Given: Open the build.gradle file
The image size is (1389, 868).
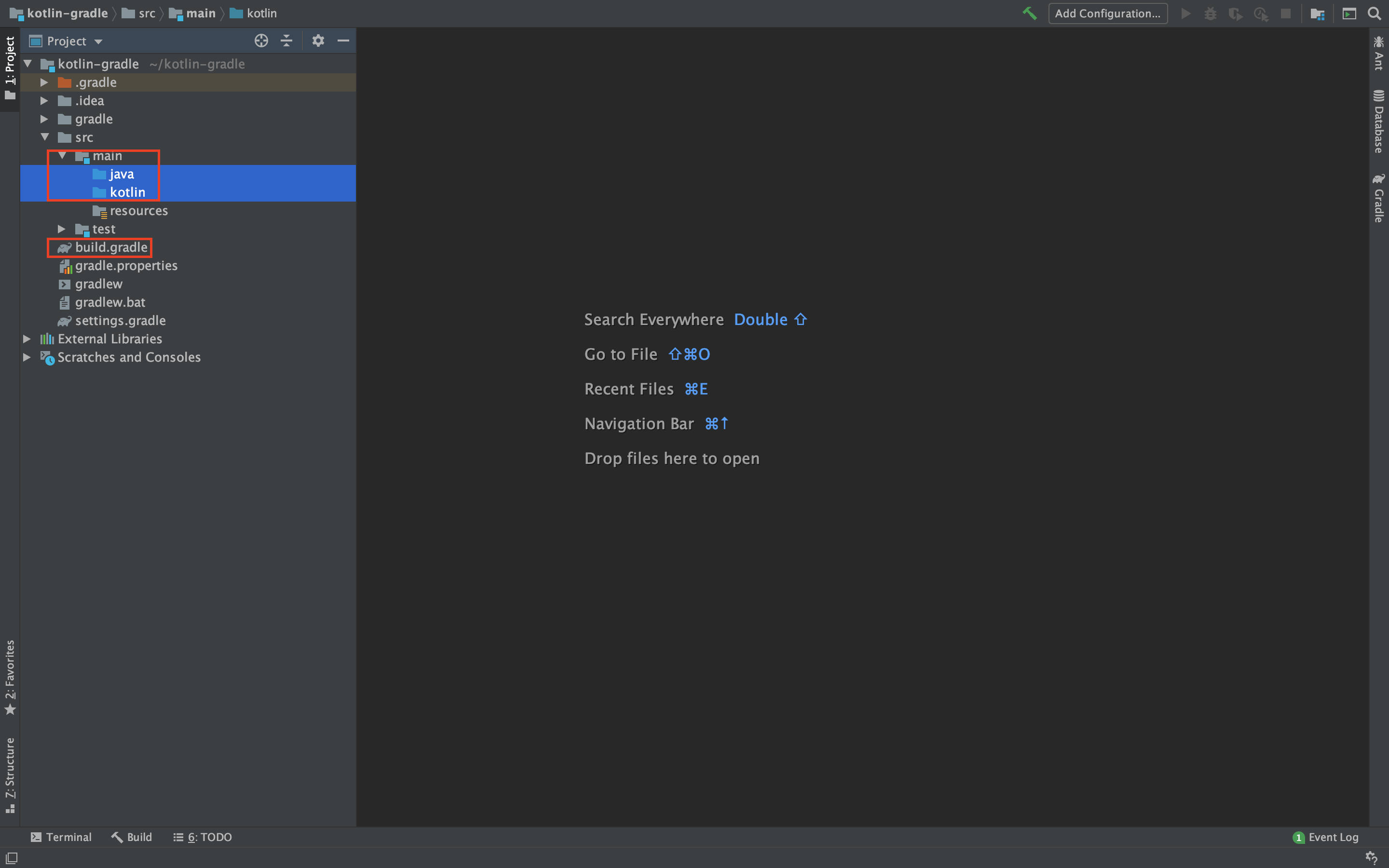Looking at the screenshot, I should pyautogui.click(x=111, y=247).
